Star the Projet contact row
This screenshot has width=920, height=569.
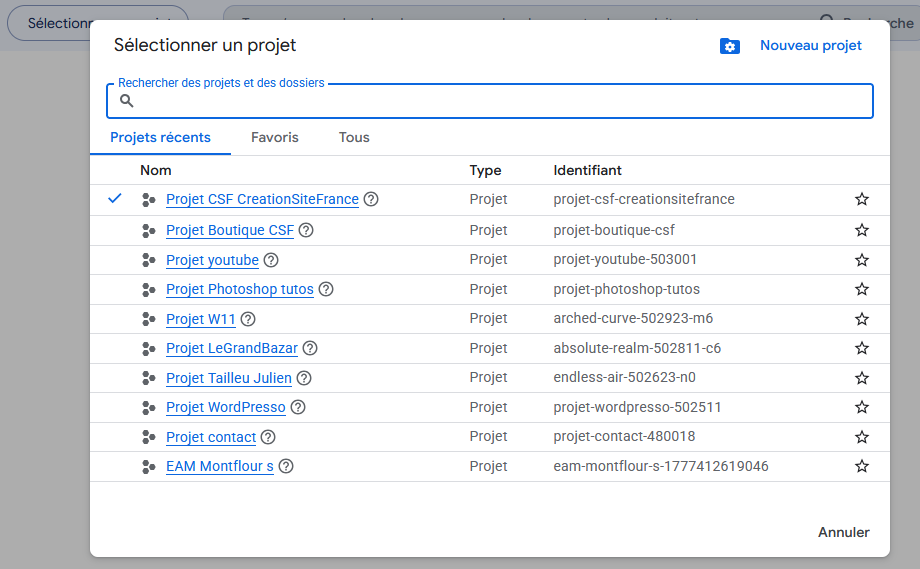click(x=861, y=437)
